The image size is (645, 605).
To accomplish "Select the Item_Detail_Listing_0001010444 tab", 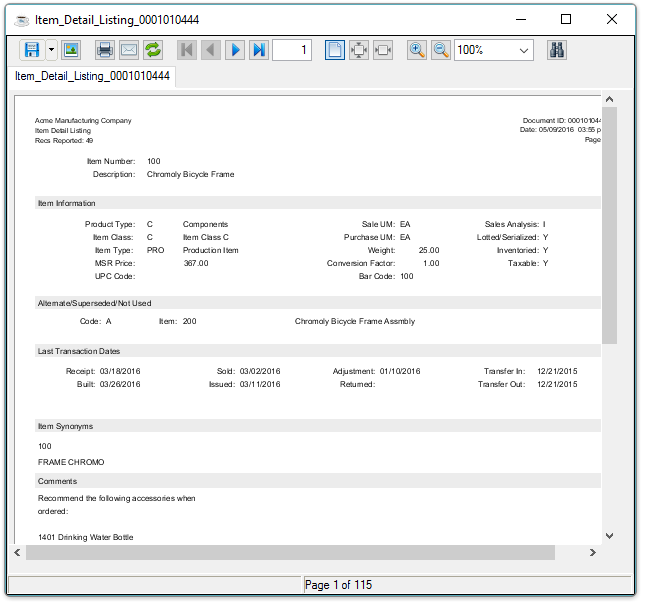I will pos(92,76).
